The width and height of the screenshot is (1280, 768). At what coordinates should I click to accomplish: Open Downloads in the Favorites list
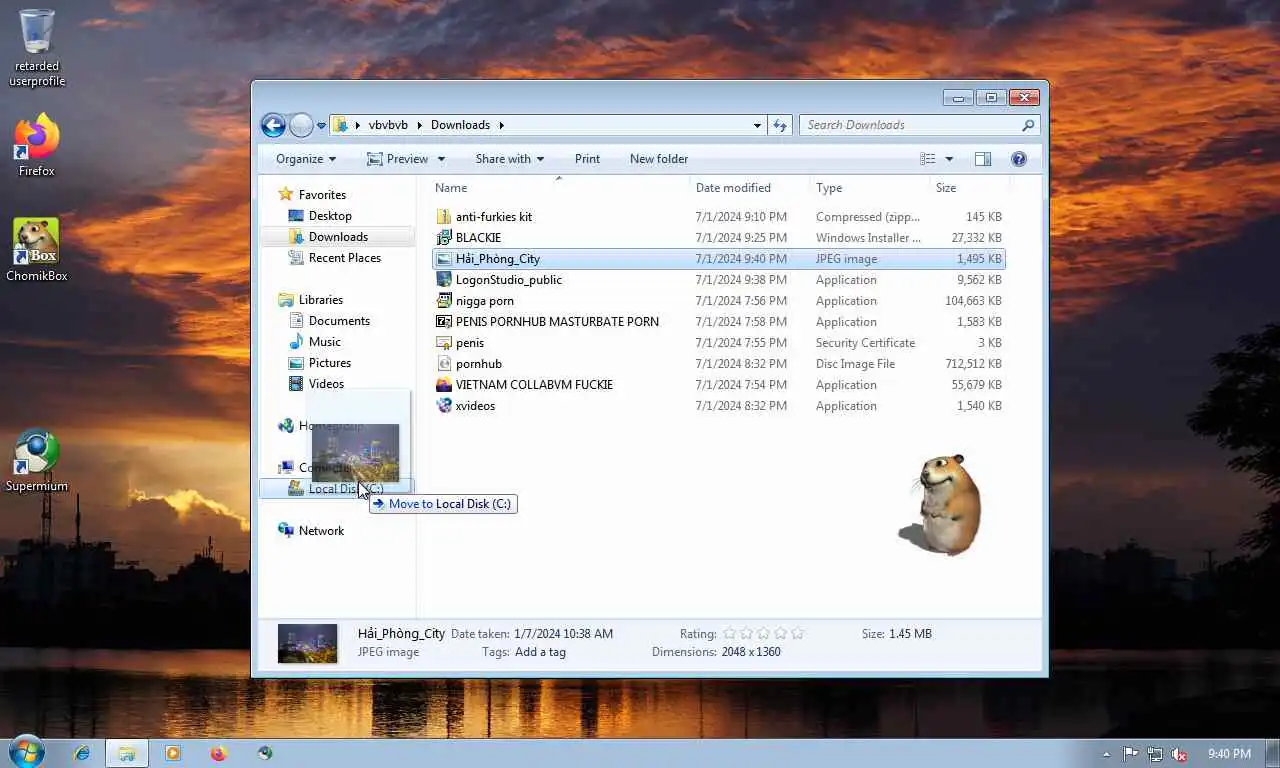click(338, 237)
